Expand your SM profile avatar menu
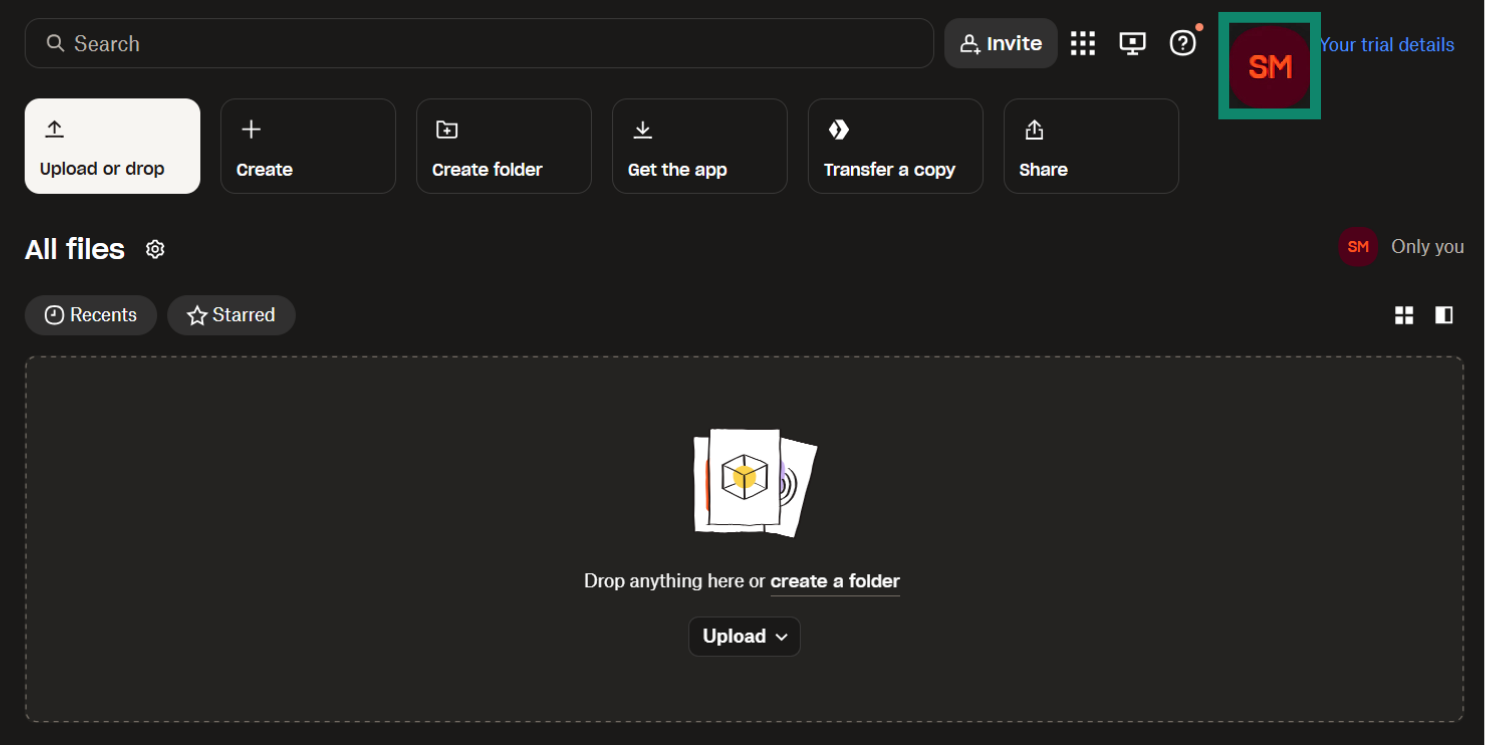This screenshot has width=1485, height=745. 1269,65
